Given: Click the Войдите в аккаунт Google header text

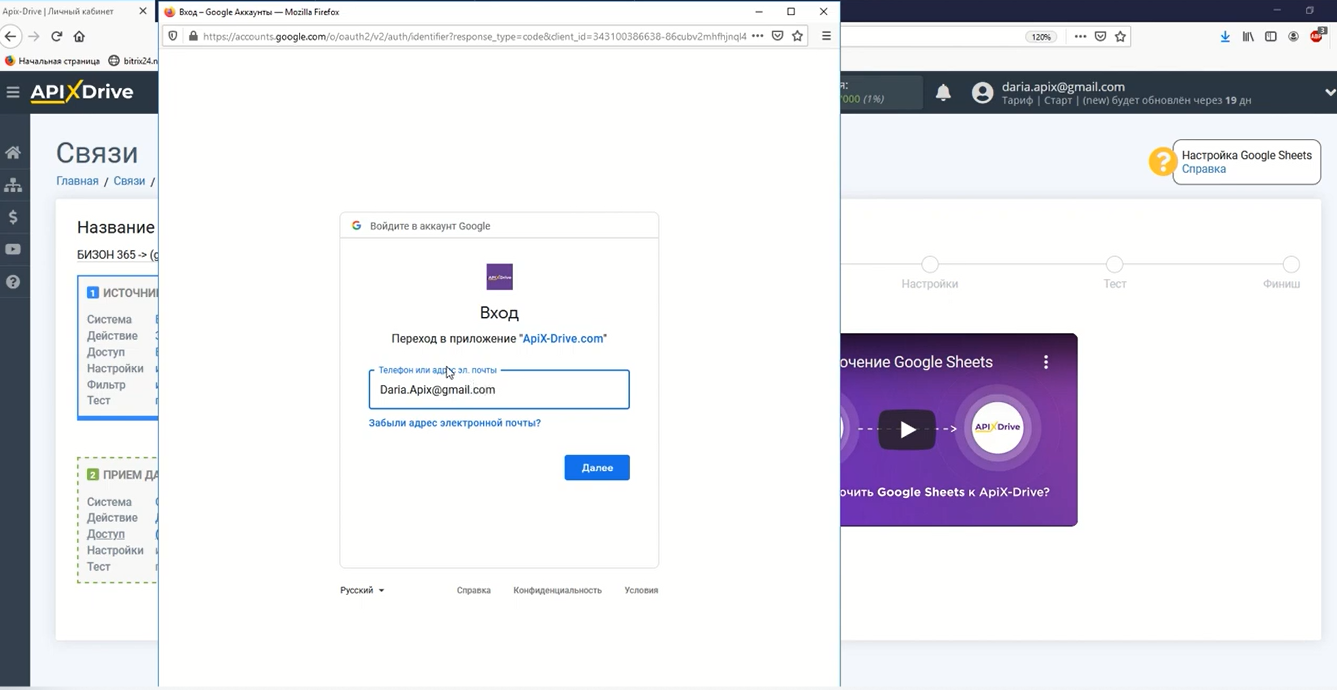Looking at the screenshot, I should pos(430,226).
